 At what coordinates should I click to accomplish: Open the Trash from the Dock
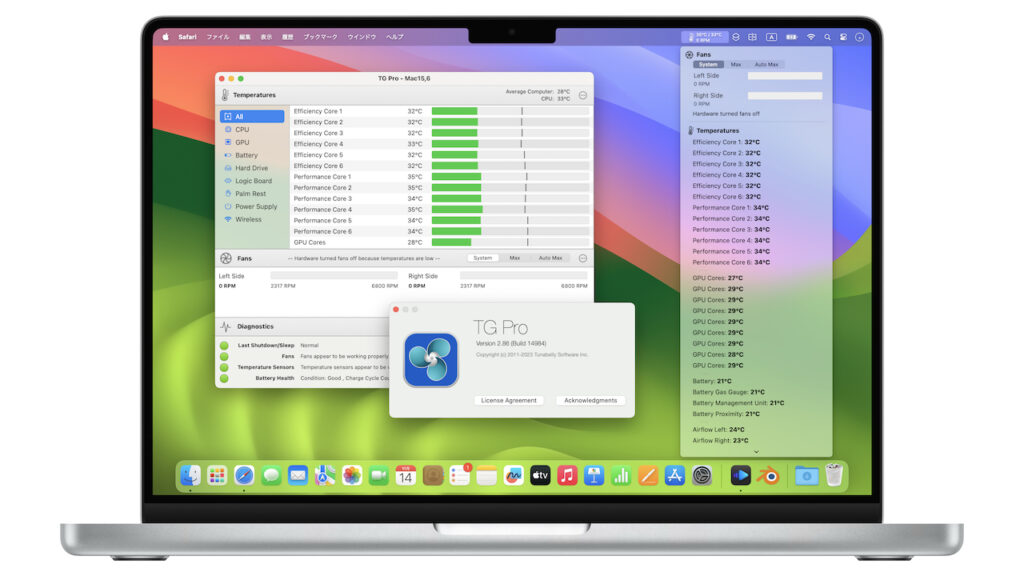pyautogui.click(x=835, y=477)
